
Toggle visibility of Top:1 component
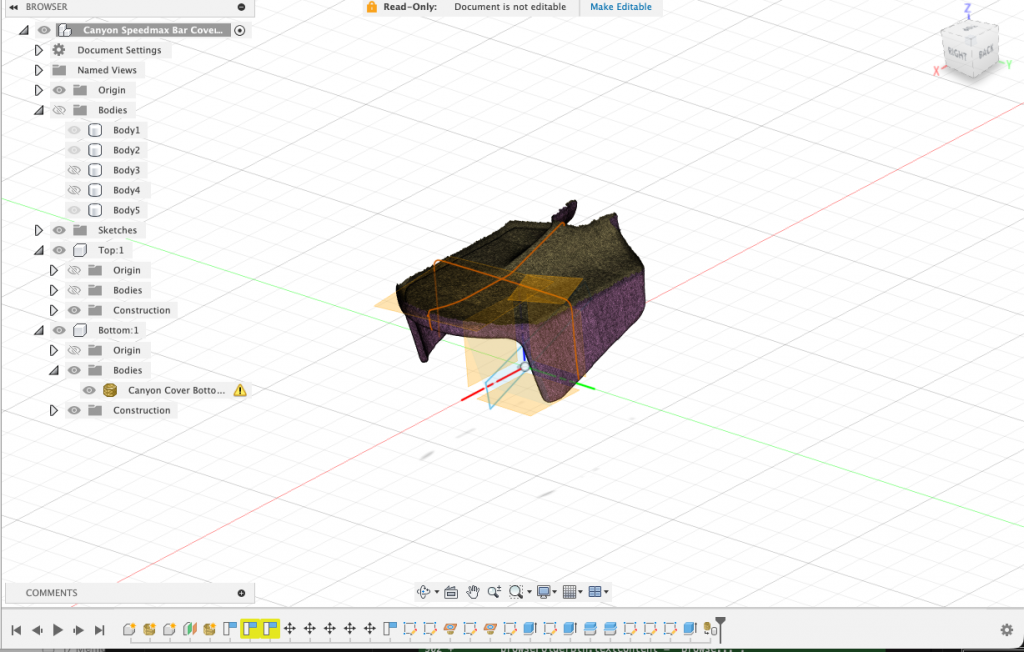click(x=59, y=250)
